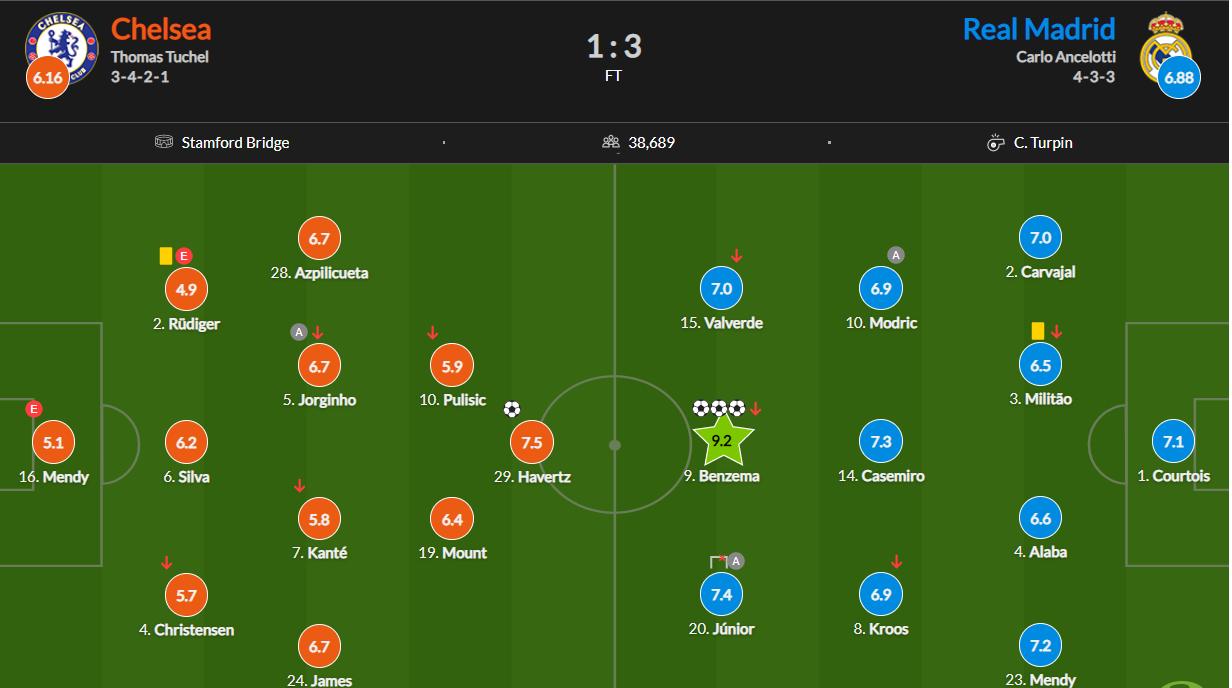Screen dimensions: 1232x688
Task: Click the substitution arrow above Pulisic
Action: [433, 332]
